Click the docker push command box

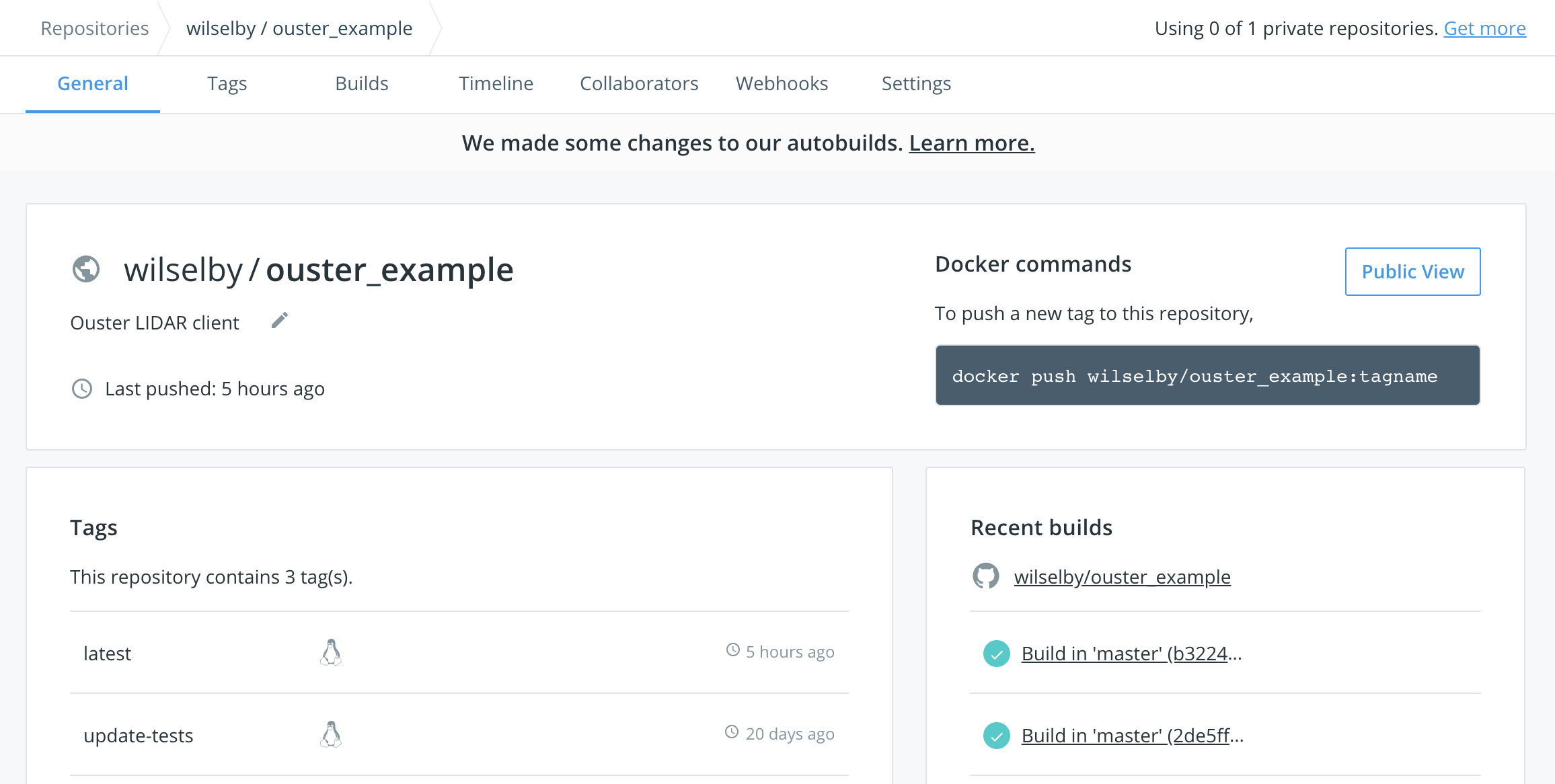[1208, 375]
